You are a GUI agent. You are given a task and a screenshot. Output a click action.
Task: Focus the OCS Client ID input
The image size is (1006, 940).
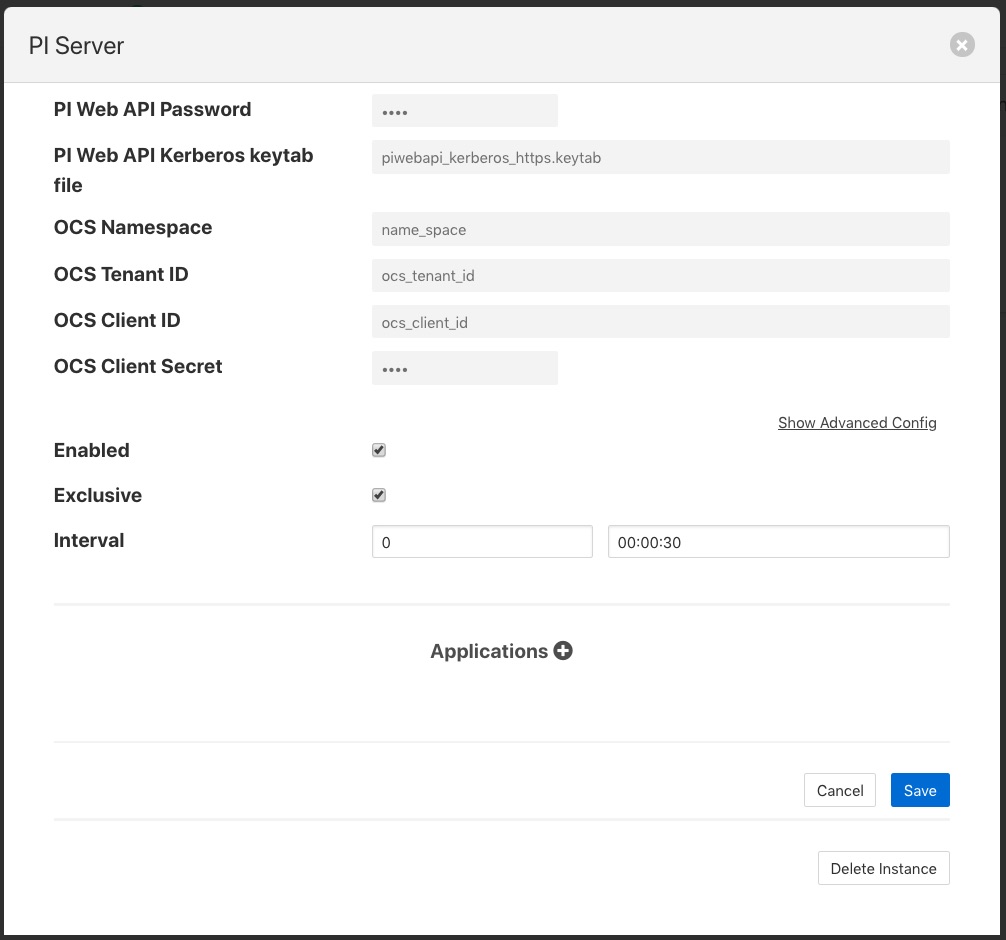pyautogui.click(x=660, y=322)
